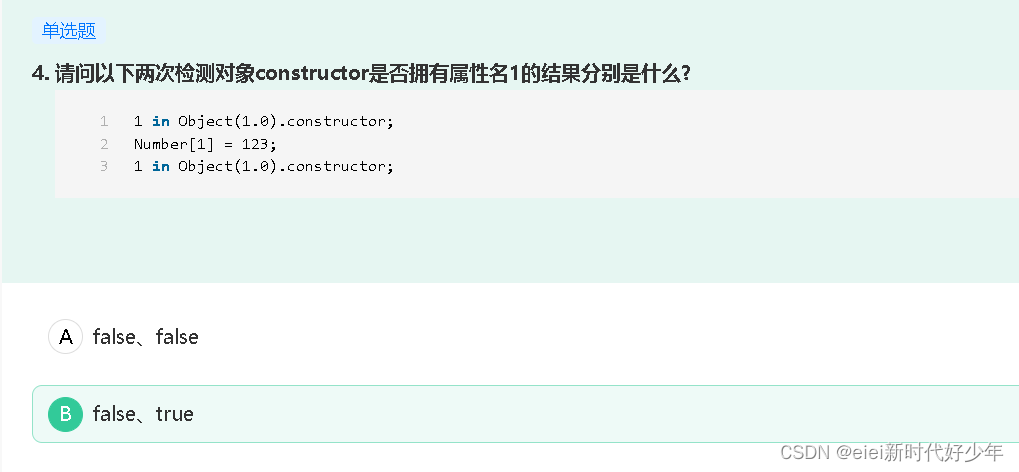Choose the "false、false" answer text
The height and width of the screenshot is (472, 1019).
point(146,337)
